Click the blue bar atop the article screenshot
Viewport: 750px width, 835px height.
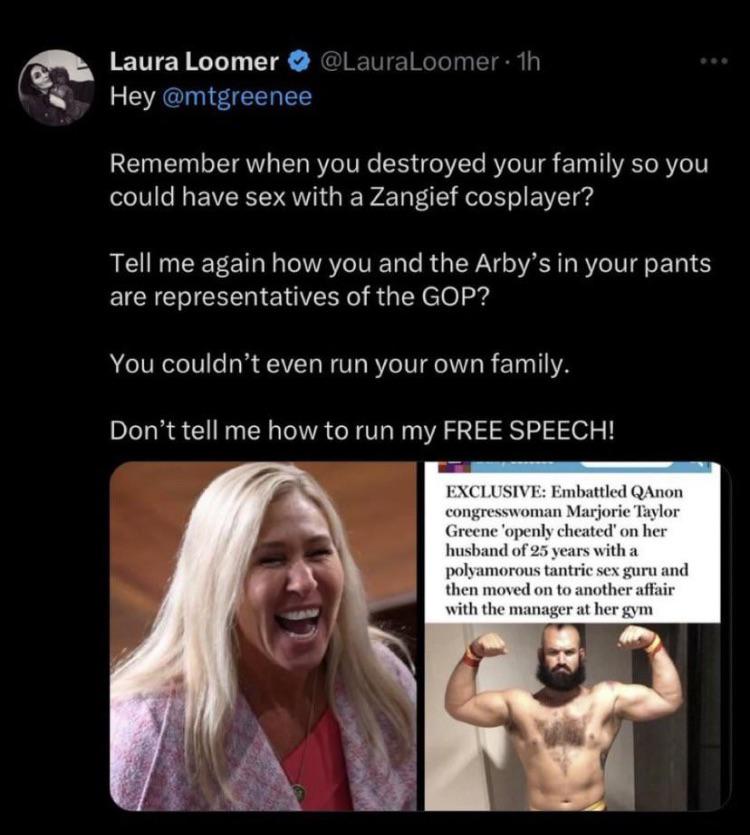[574, 466]
